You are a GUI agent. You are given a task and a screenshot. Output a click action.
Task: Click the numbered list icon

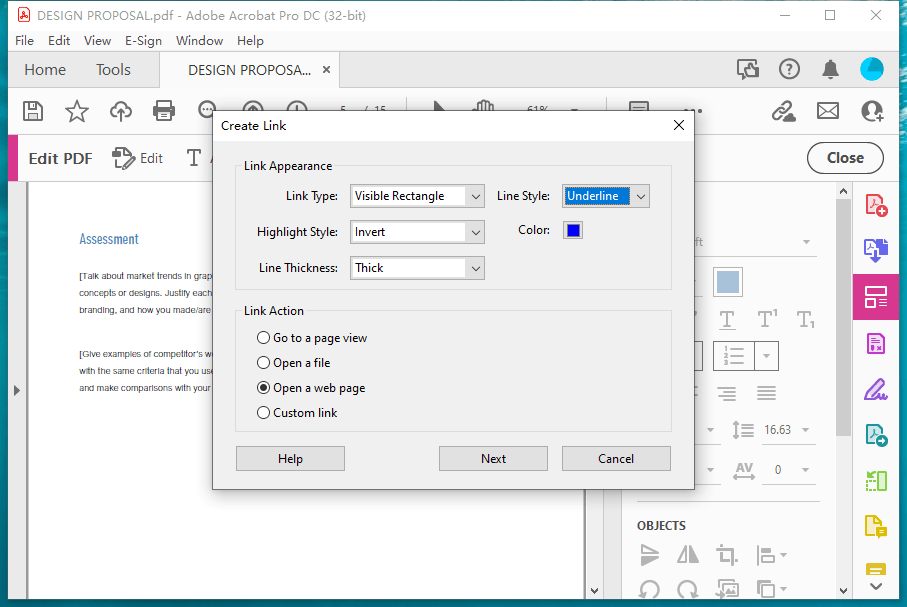tap(733, 356)
